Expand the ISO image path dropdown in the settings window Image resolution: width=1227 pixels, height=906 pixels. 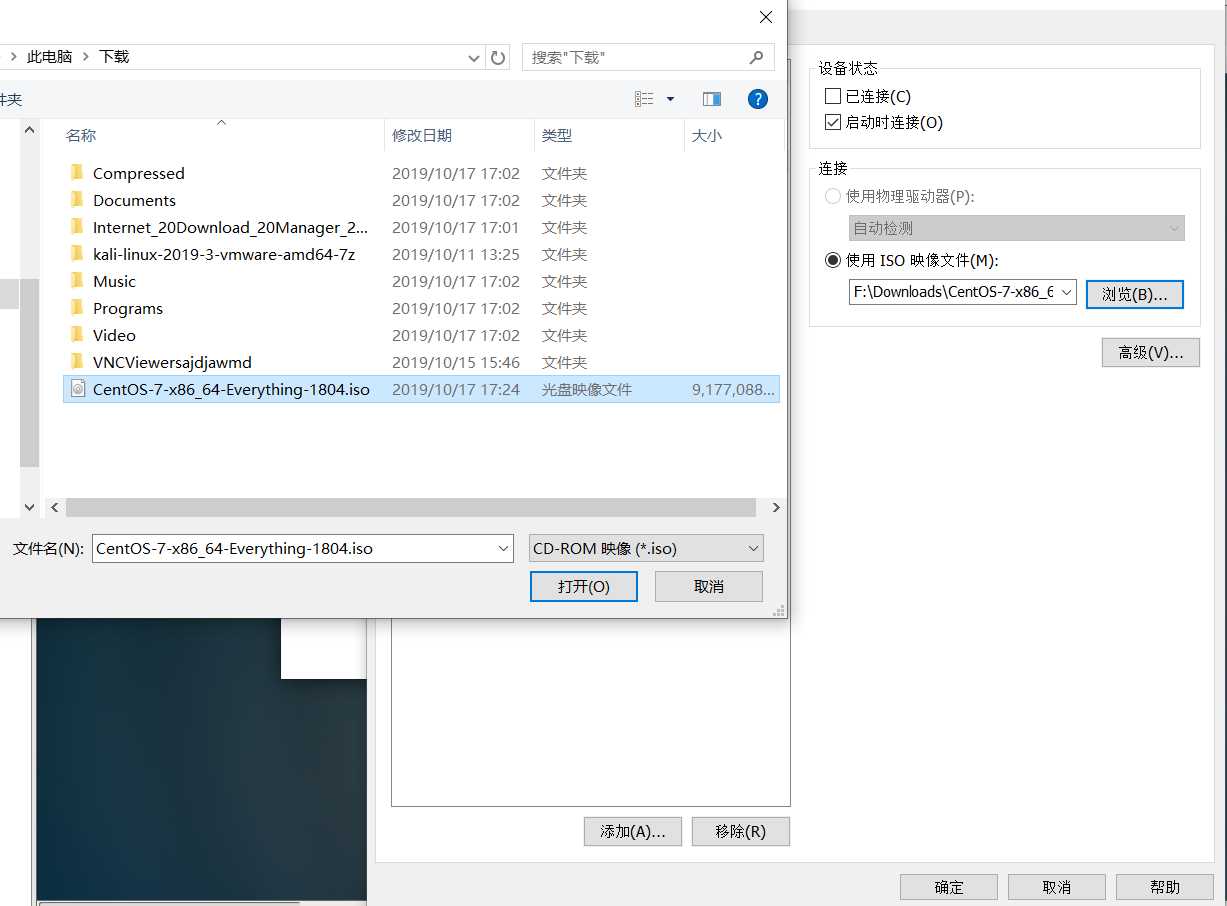tap(1066, 292)
